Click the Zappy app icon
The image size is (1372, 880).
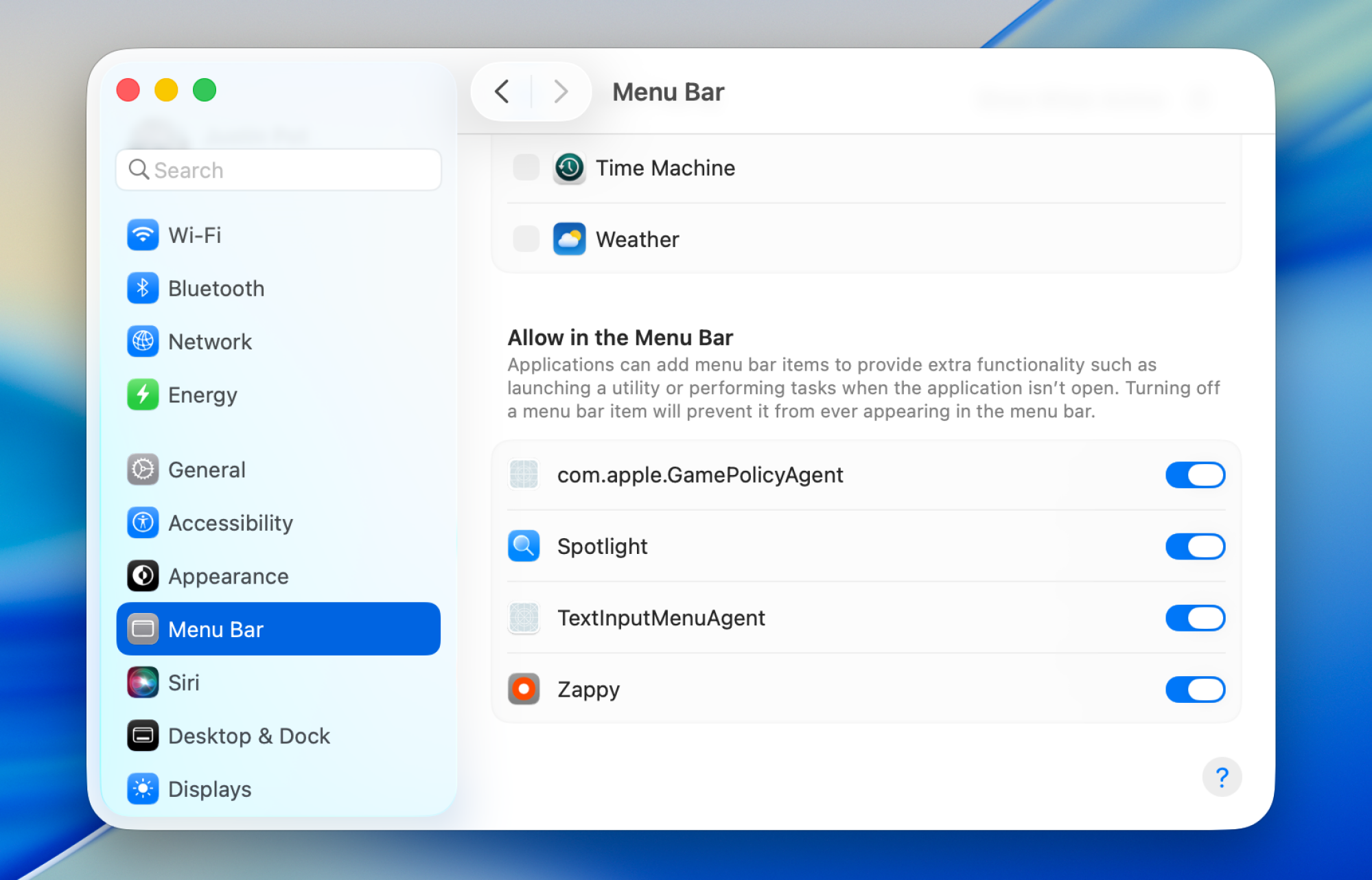[x=524, y=689]
